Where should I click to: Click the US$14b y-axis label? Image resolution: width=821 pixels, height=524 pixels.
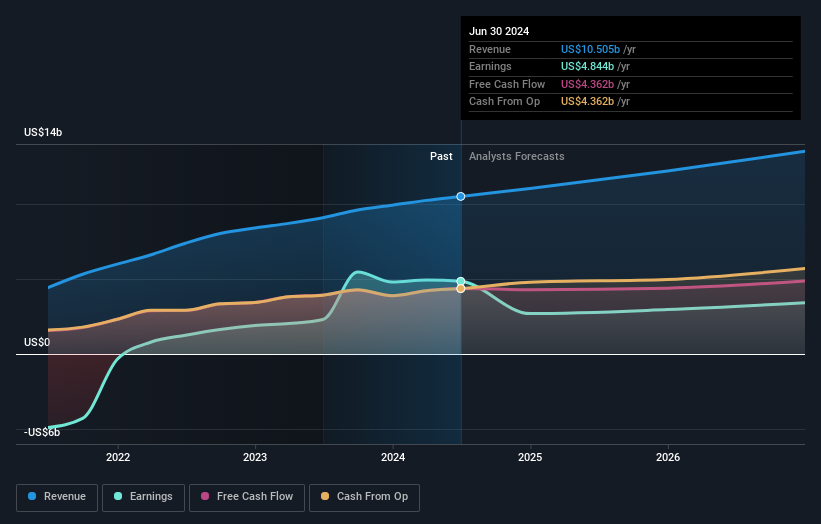click(43, 132)
